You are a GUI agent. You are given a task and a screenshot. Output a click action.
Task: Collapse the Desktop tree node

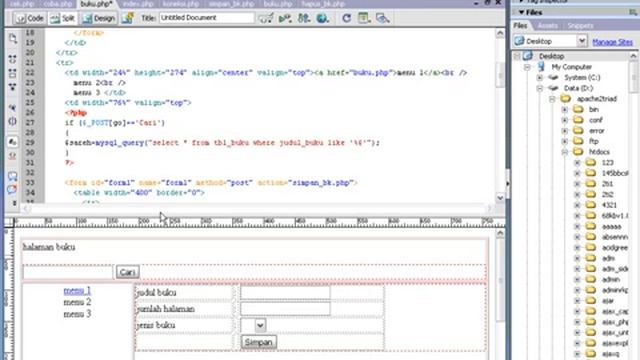point(517,56)
